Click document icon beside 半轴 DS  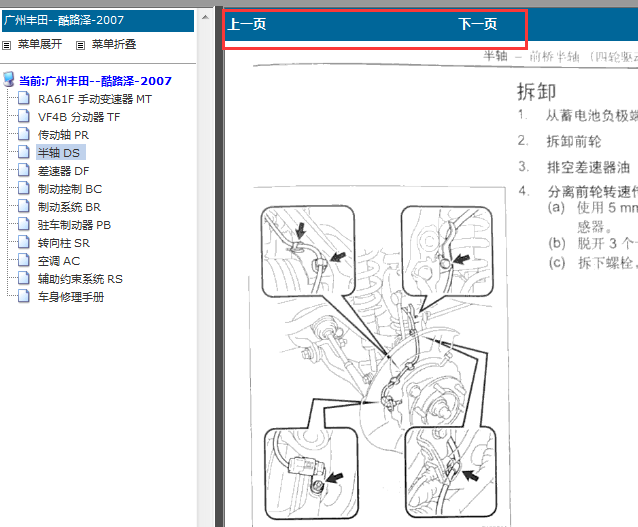tap(24, 152)
